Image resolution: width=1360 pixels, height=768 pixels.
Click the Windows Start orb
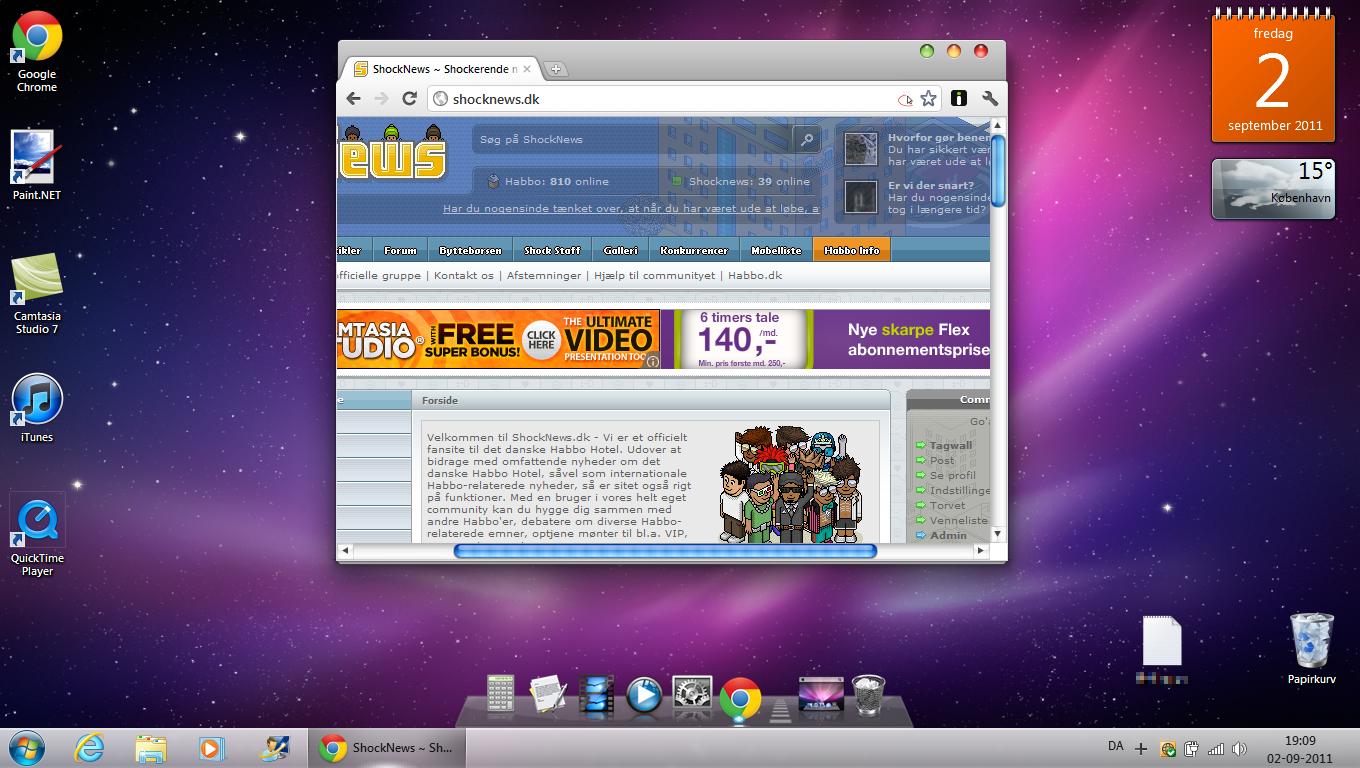pos(26,747)
